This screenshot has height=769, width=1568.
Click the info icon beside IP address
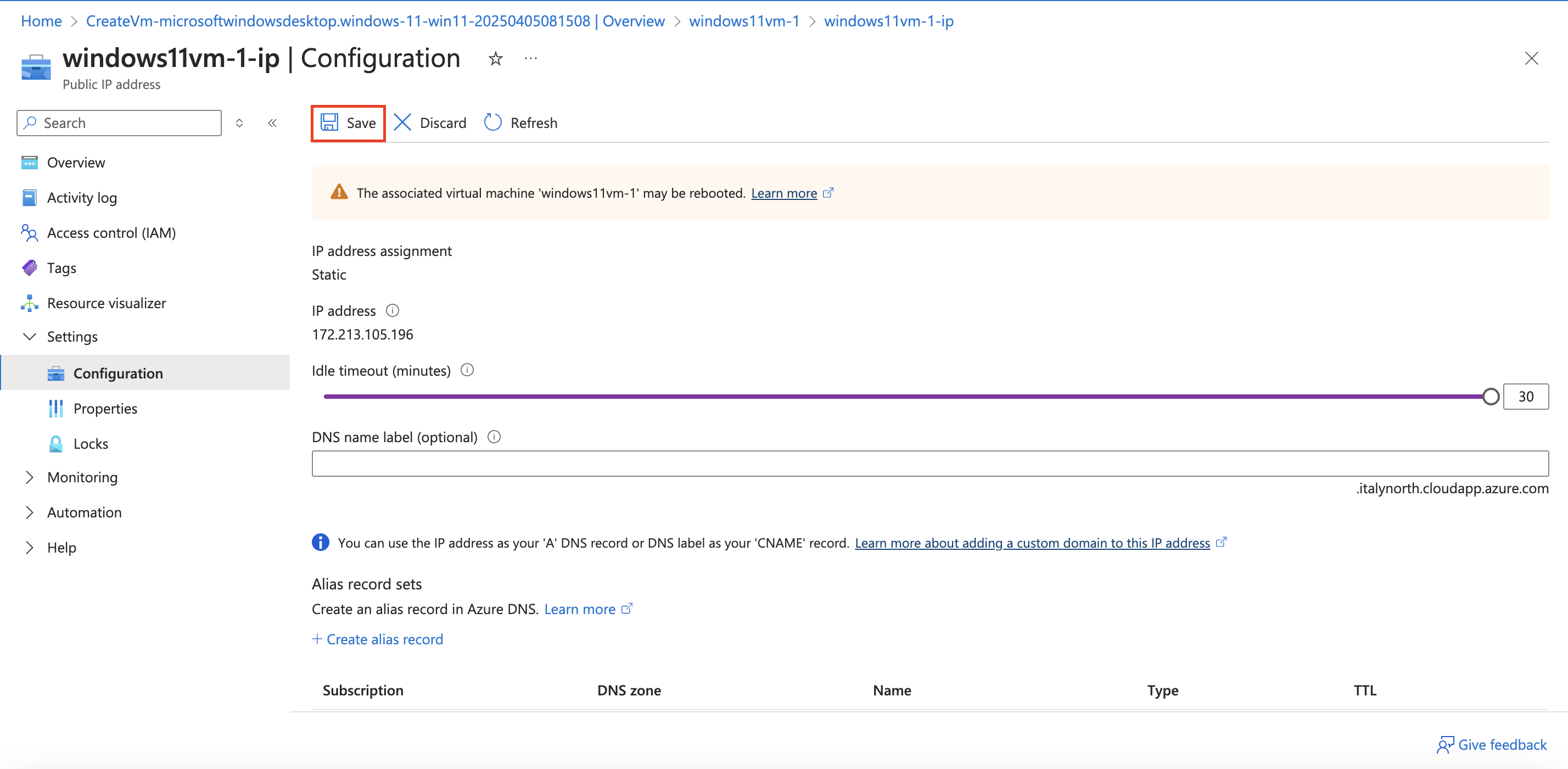393,311
